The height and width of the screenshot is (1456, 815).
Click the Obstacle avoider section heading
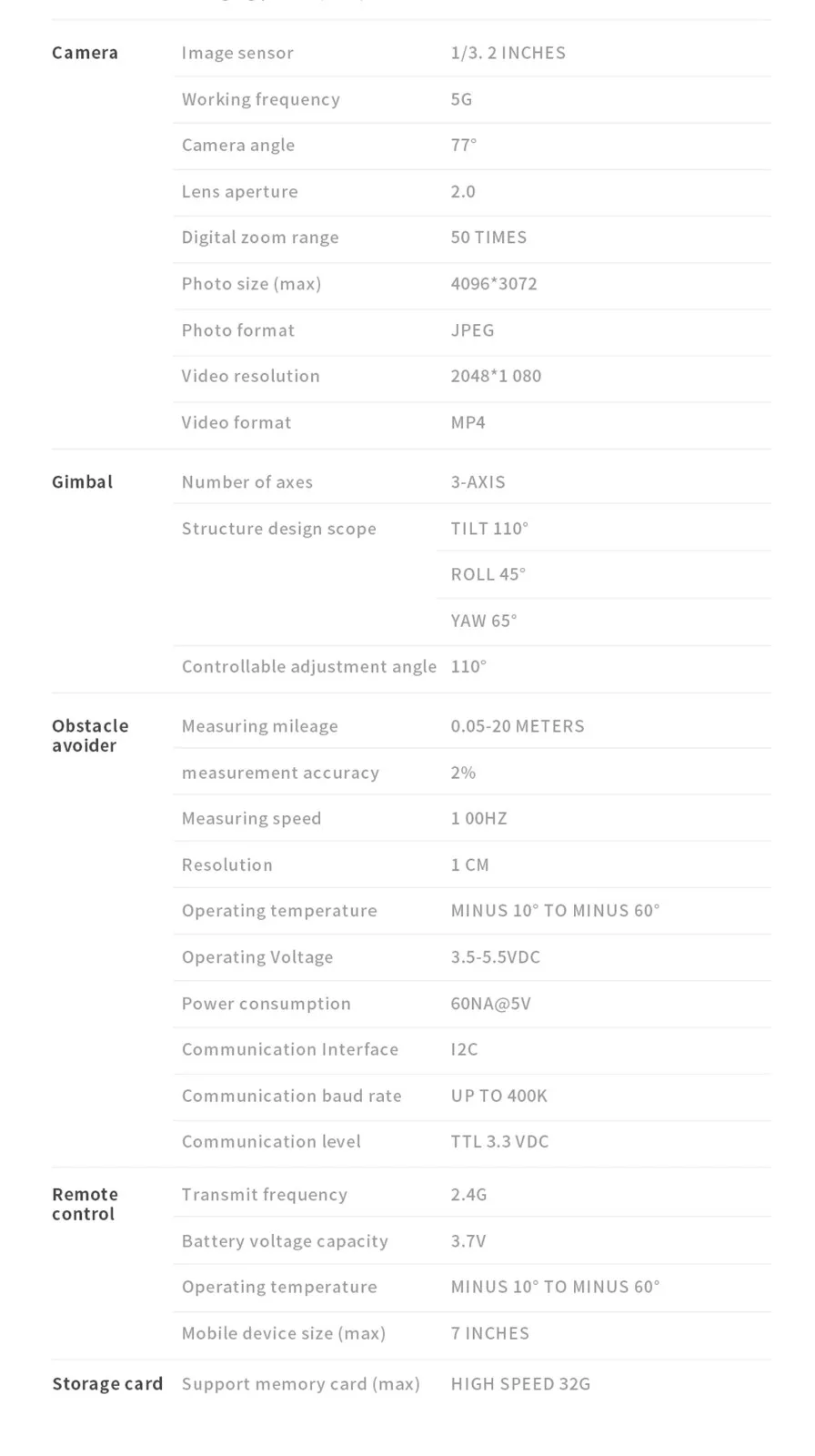[90, 735]
